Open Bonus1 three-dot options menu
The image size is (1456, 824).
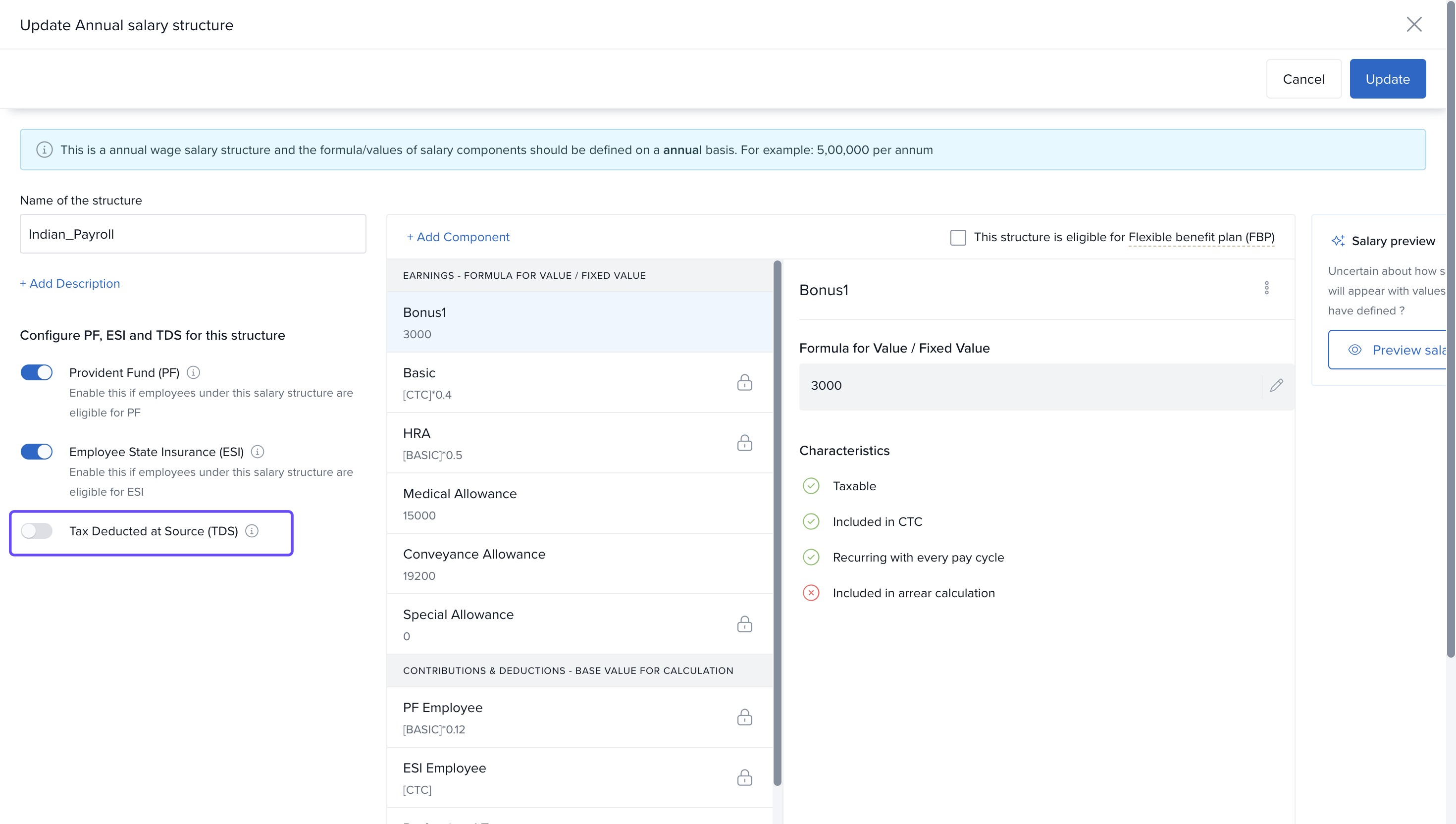(1266, 288)
